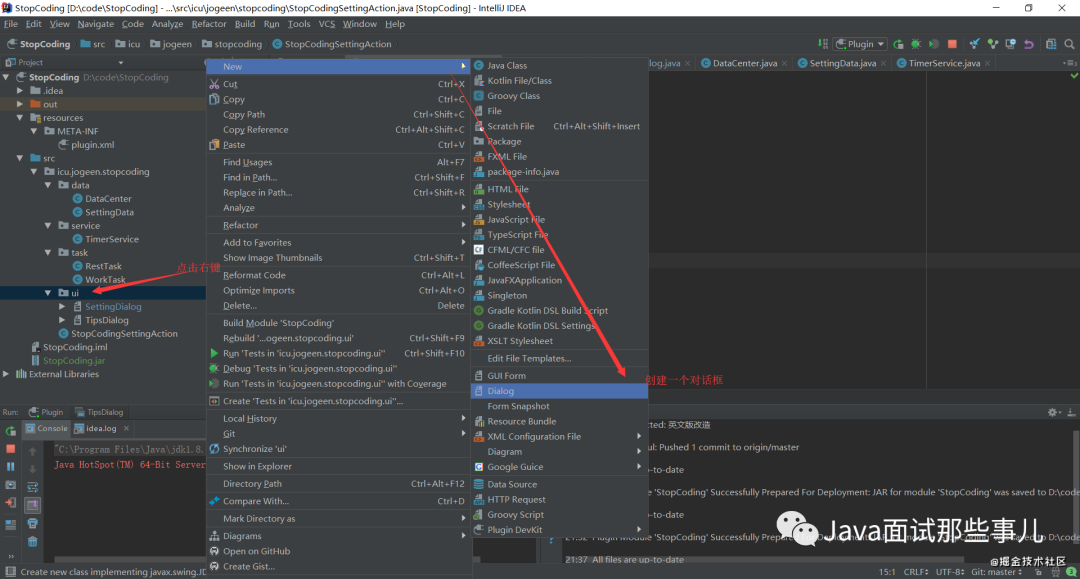Click Copy Path in the context menu

[338, 114]
